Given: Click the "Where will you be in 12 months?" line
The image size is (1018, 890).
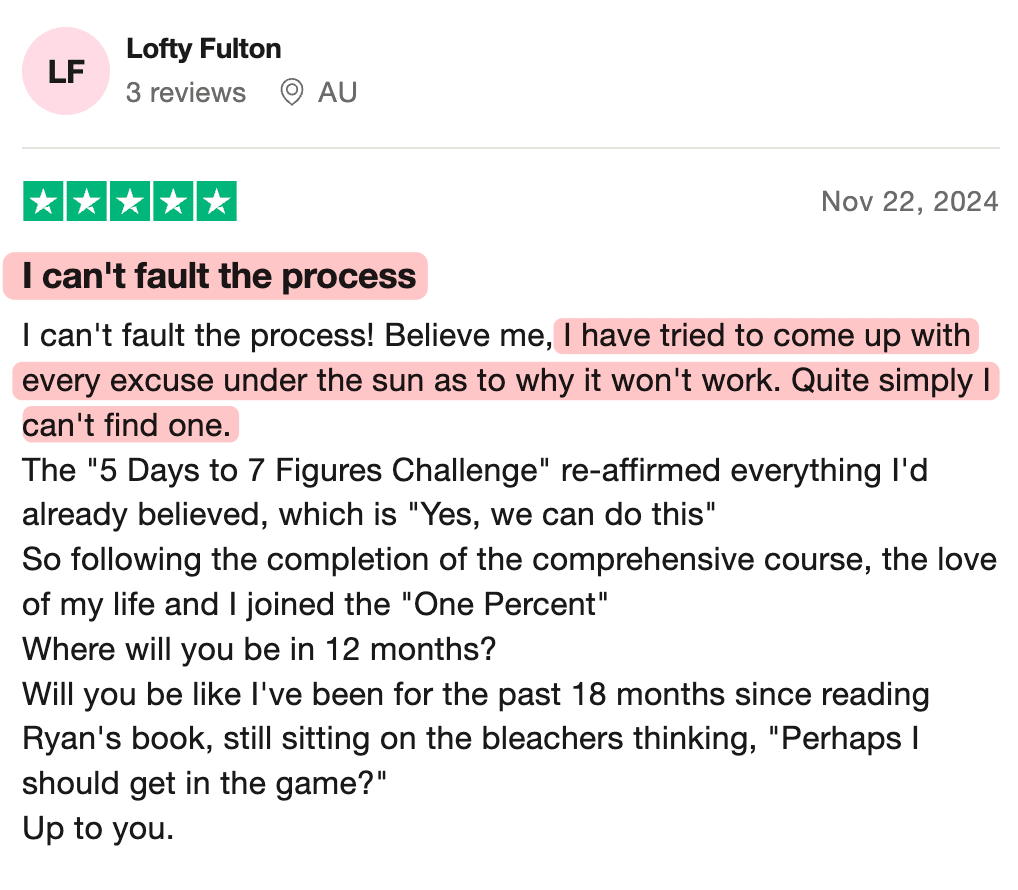Looking at the screenshot, I should tap(259, 650).
